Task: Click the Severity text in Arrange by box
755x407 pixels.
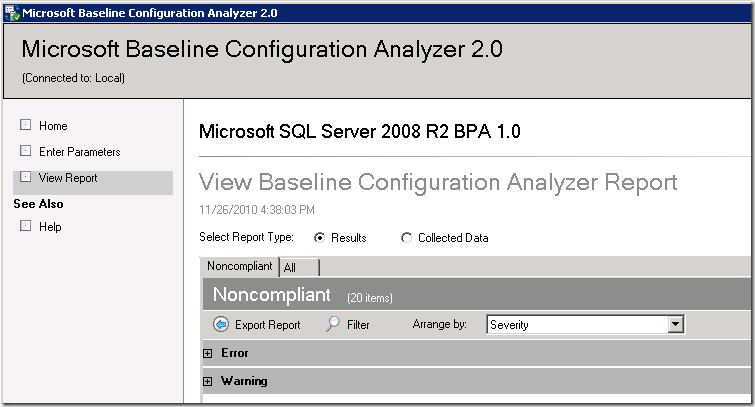Action: [x=510, y=325]
